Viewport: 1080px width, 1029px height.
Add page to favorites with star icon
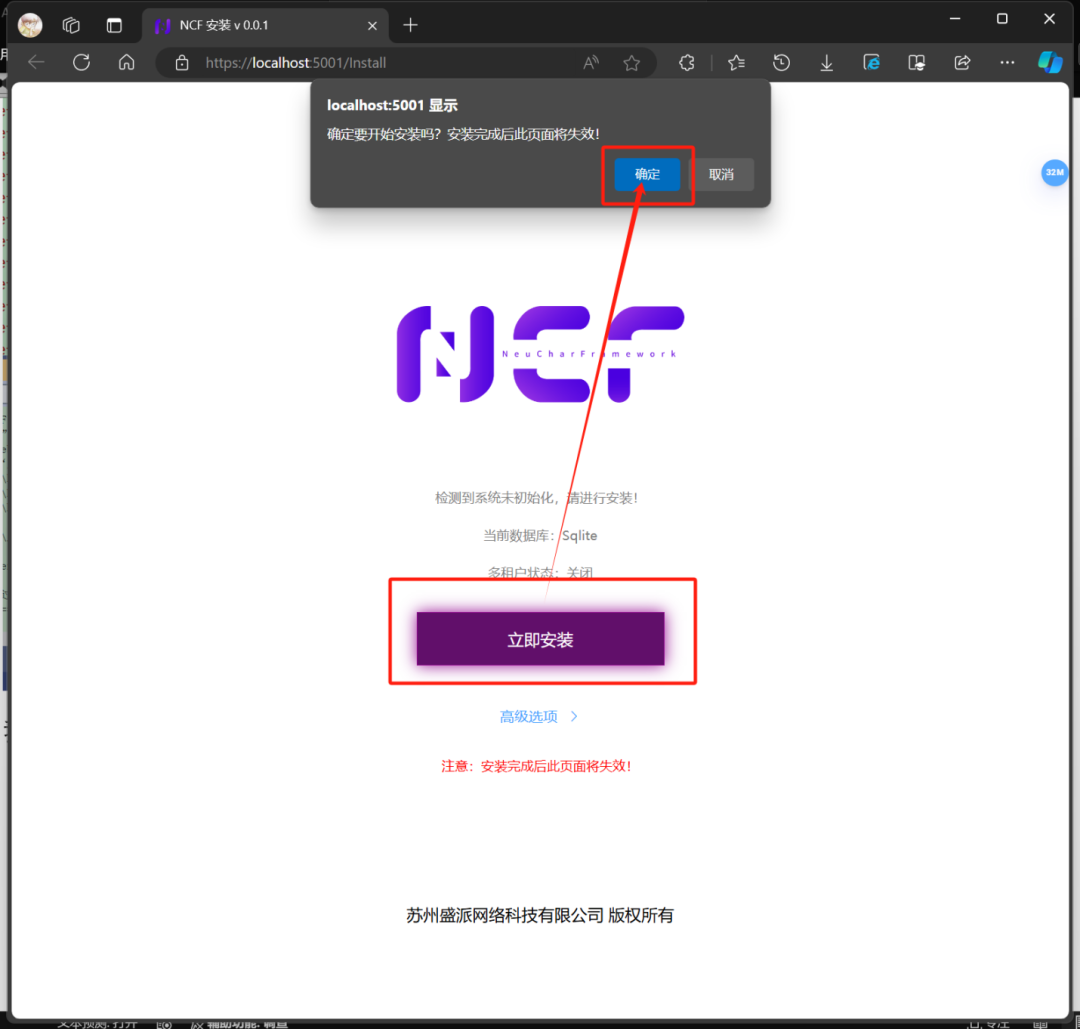pos(632,63)
